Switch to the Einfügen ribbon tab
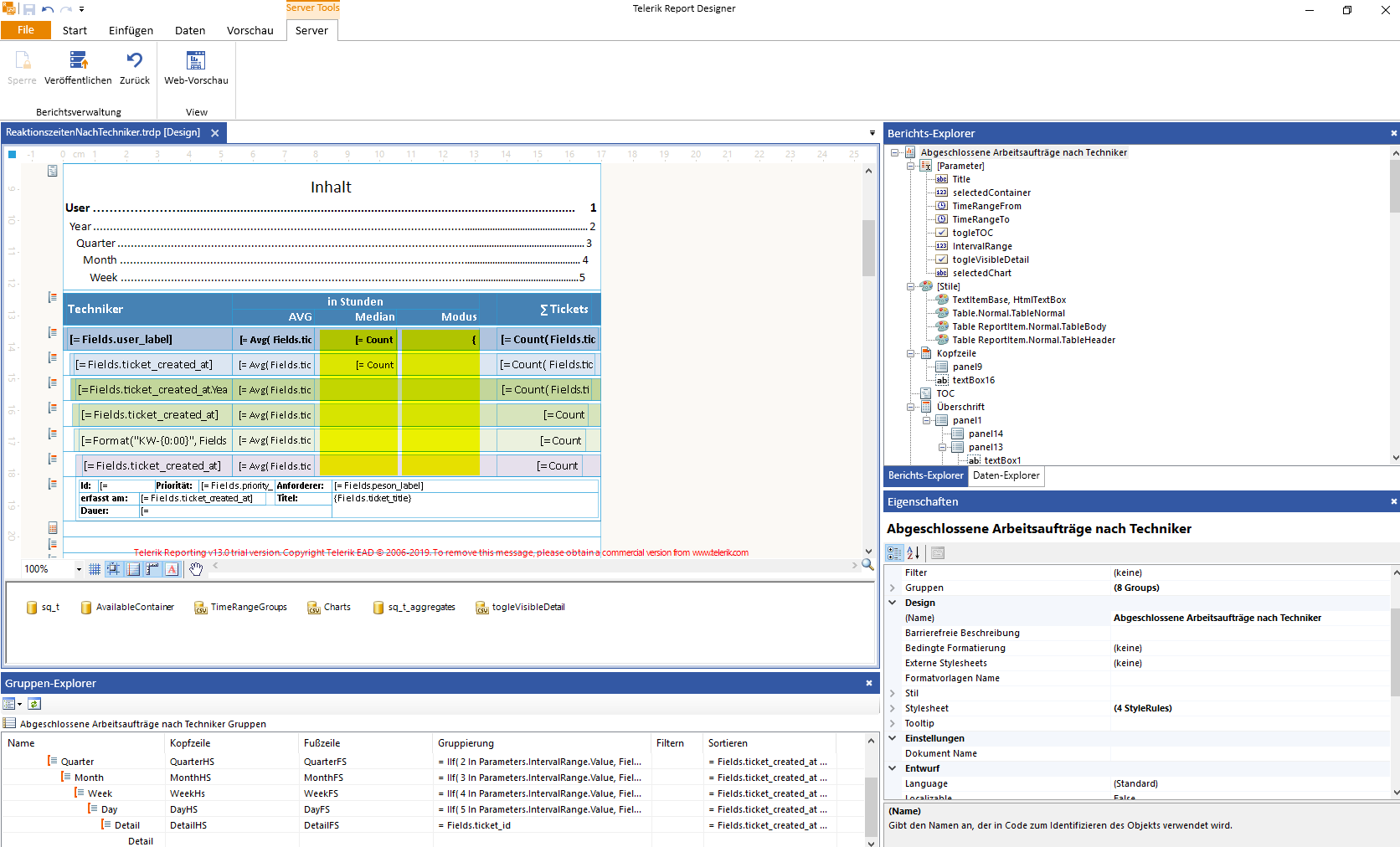The image size is (1400, 847). pos(131,30)
